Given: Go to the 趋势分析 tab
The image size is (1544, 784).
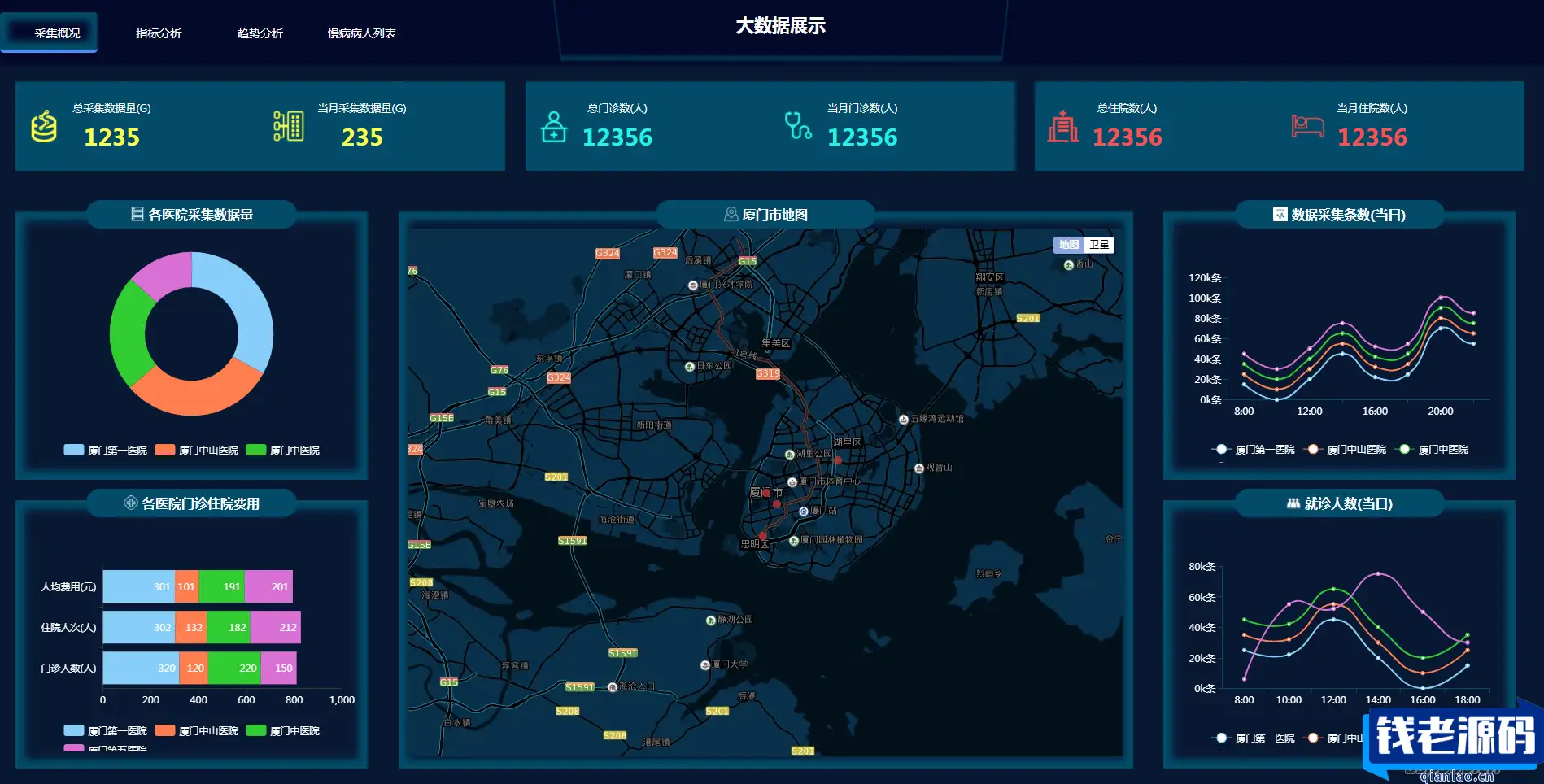Looking at the screenshot, I should [x=260, y=33].
